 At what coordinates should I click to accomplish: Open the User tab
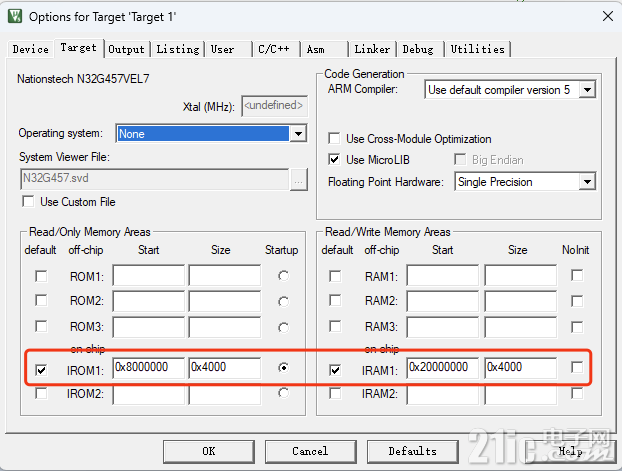click(228, 49)
